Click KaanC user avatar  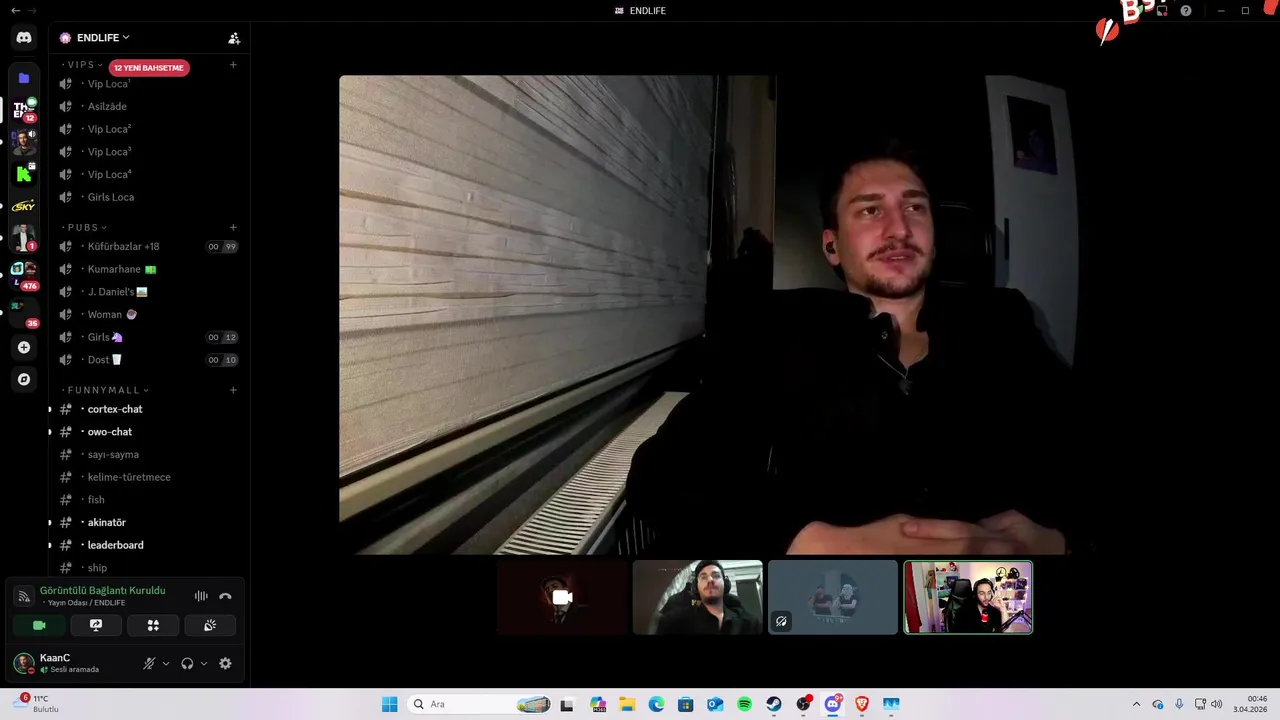click(x=24, y=663)
